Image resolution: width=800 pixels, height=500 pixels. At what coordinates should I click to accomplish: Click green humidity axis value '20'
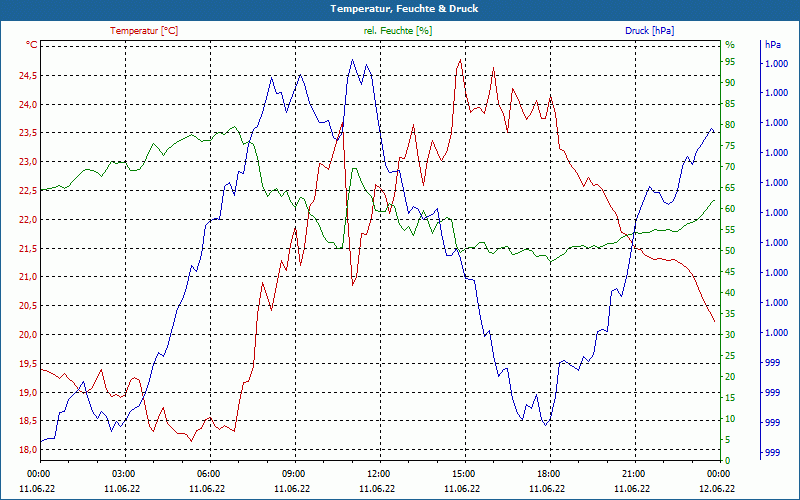(x=730, y=377)
